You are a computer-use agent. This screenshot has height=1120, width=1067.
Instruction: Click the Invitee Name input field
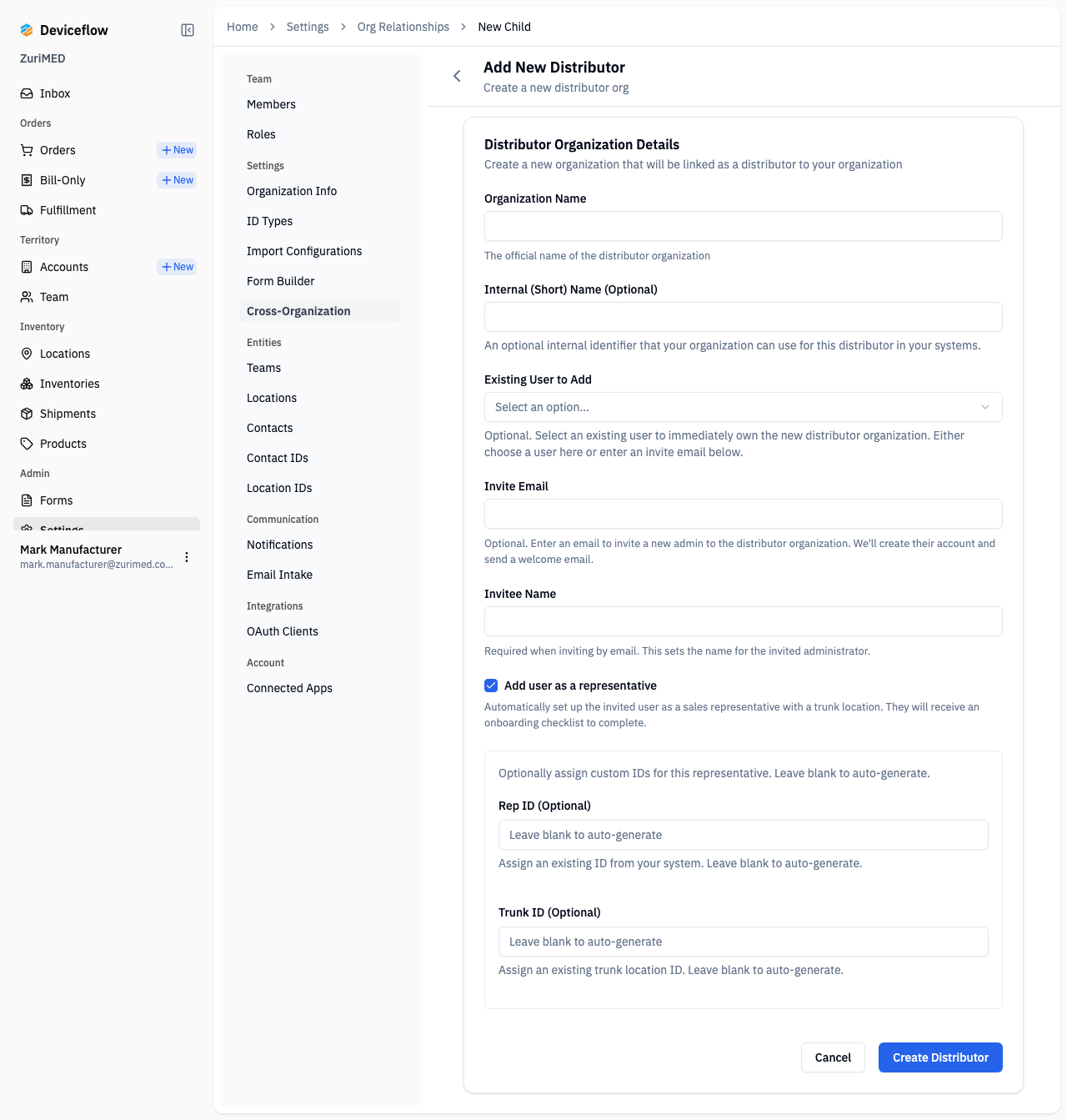coord(744,621)
